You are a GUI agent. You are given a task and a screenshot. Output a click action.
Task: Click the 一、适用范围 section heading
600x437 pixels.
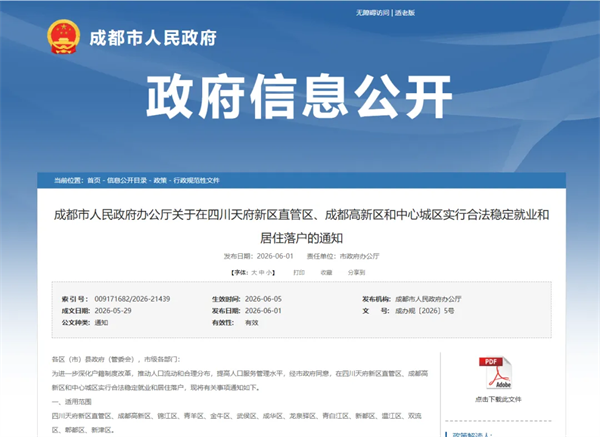[72, 402]
